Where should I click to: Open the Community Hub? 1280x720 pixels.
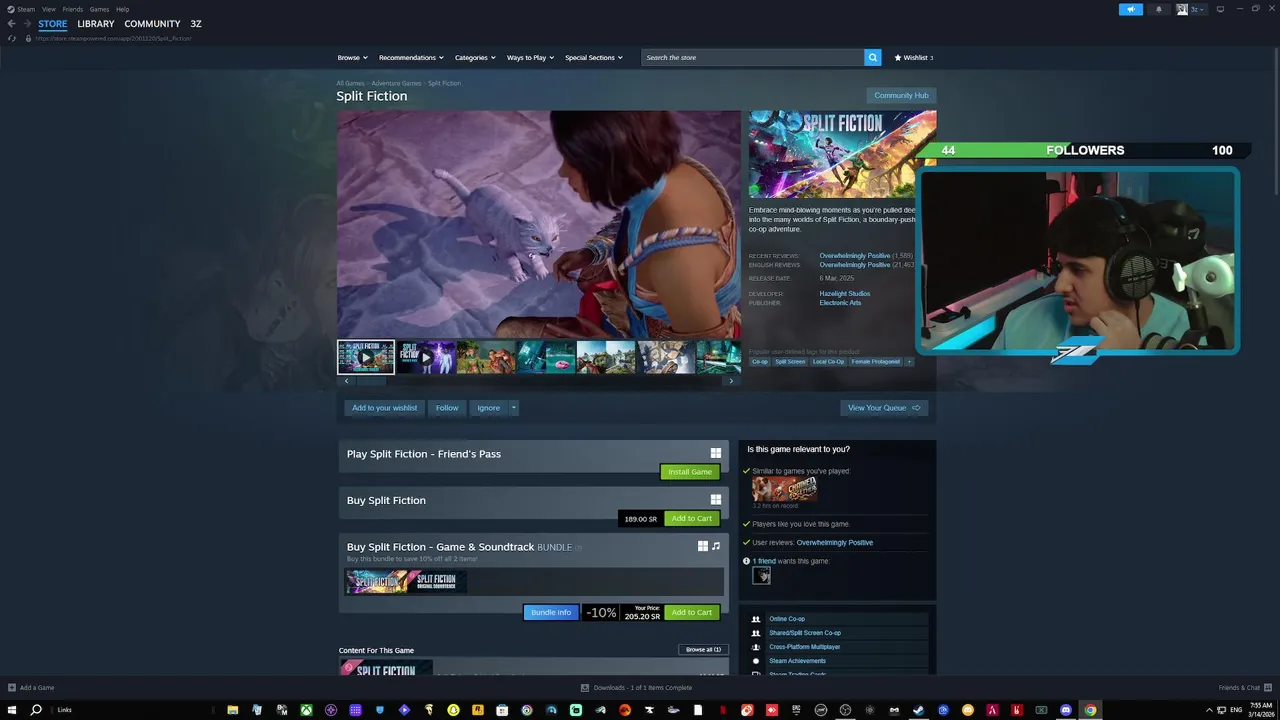(901, 95)
